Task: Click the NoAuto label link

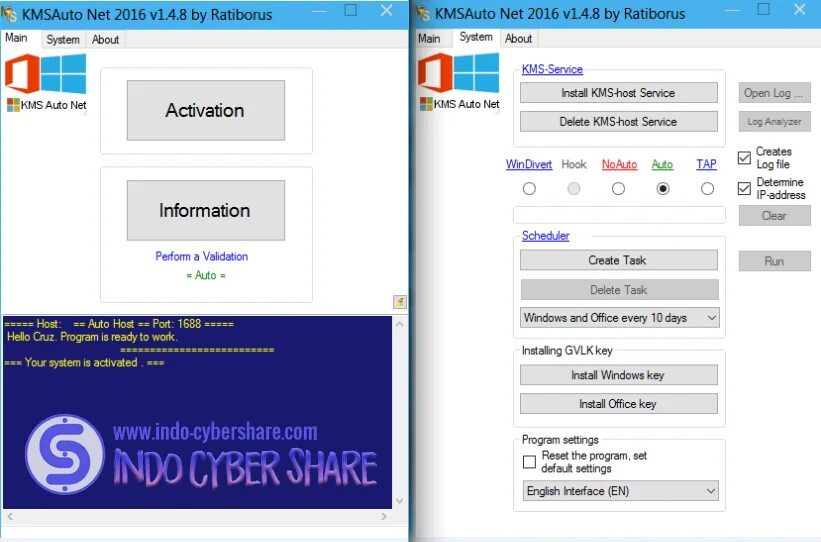Action: coord(619,164)
